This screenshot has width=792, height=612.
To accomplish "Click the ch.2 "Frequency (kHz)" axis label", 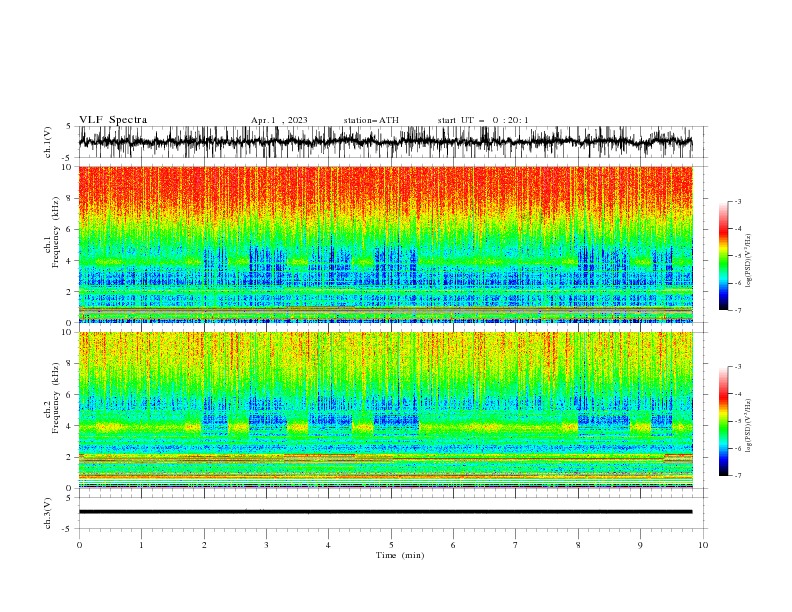I will (x=56, y=398).
